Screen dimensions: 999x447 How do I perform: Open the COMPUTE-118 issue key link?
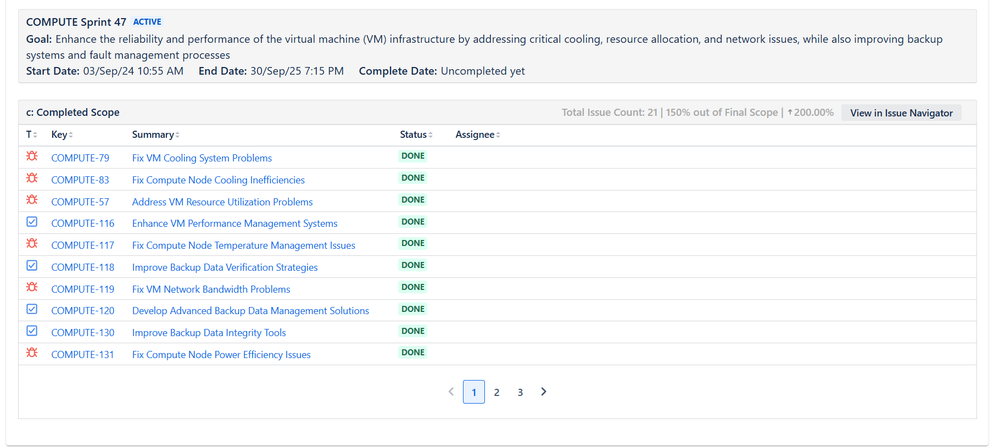(83, 267)
